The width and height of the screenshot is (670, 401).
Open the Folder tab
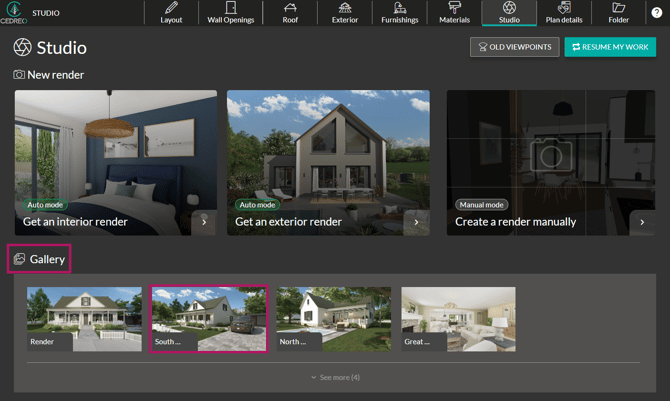pyautogui.click(x=619, y=13)
